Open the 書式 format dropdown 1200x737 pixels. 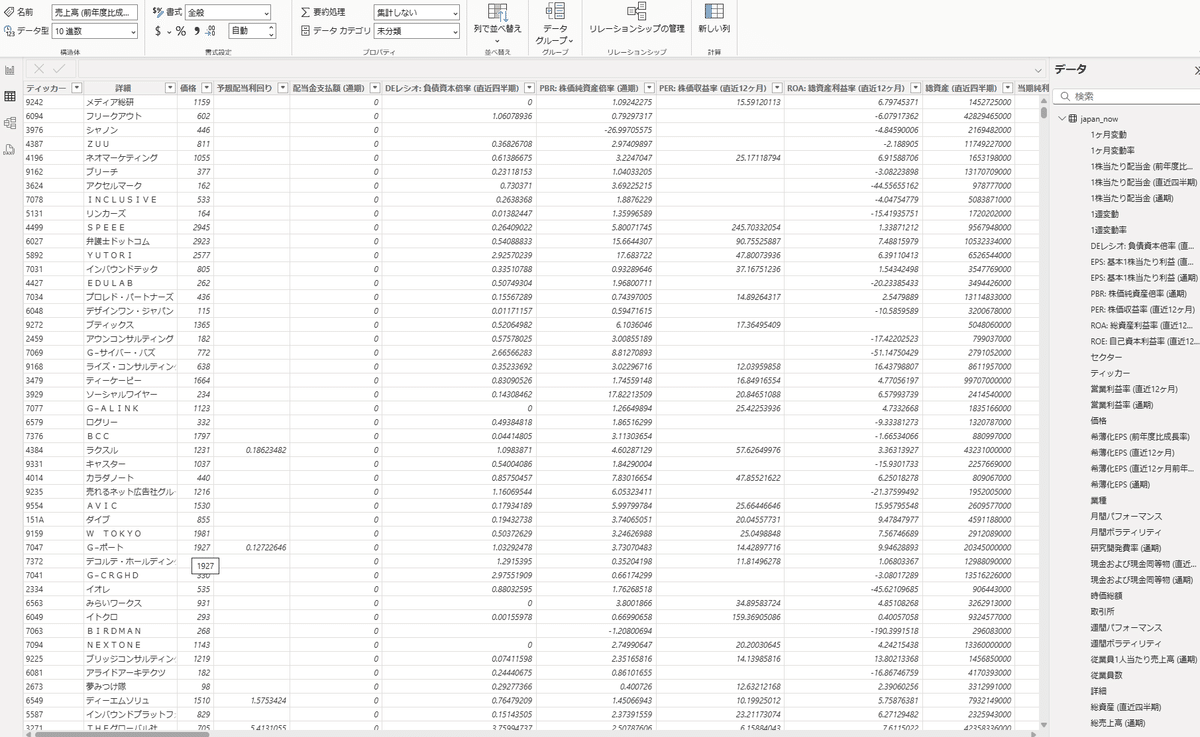[228, 12]
